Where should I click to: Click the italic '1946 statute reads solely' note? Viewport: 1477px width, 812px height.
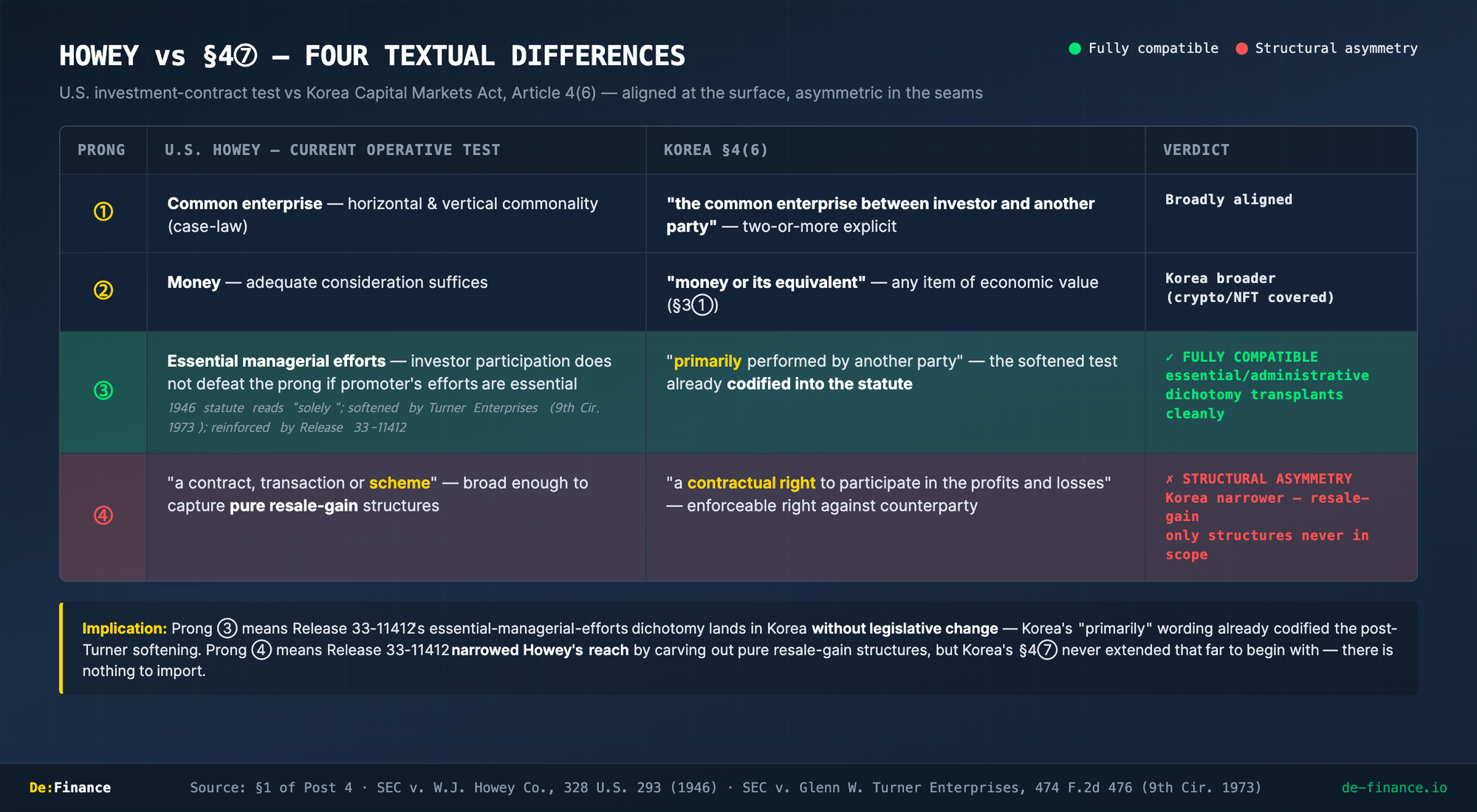(x=383, y=418)
